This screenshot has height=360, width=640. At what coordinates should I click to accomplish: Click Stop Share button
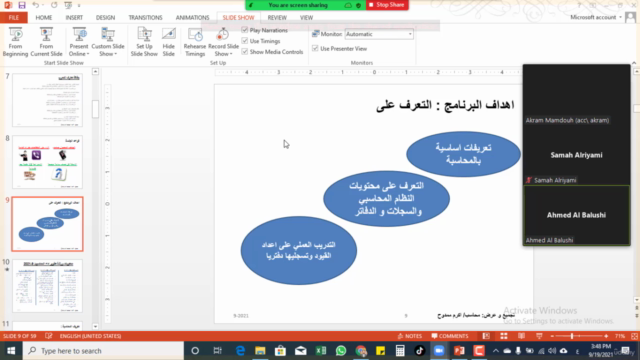(387, 5)
